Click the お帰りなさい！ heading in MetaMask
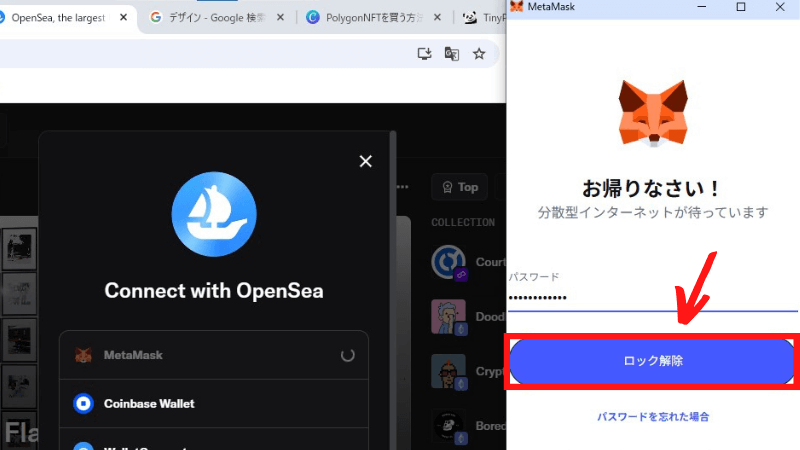 coord(652,189)
